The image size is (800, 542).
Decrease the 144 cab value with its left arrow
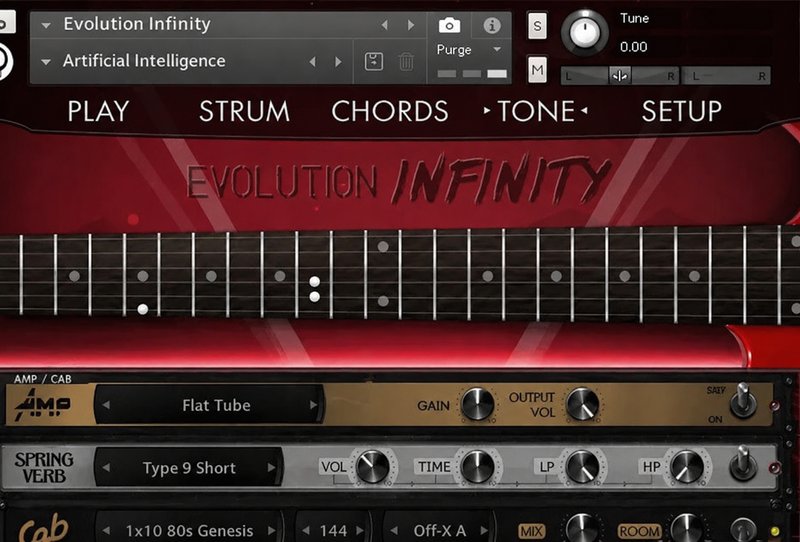tap(306, 531)
